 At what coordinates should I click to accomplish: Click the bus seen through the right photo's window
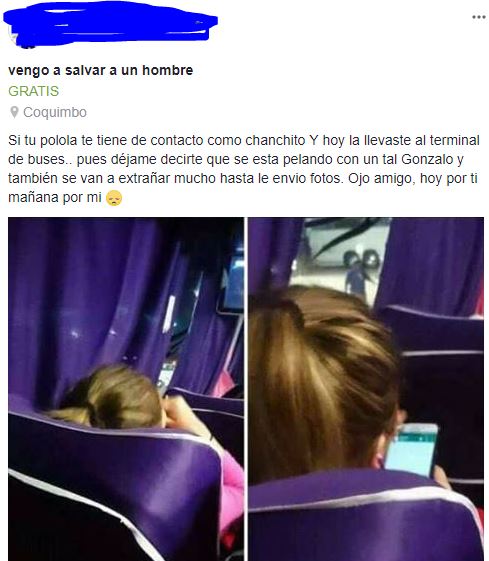coord(342,245)
